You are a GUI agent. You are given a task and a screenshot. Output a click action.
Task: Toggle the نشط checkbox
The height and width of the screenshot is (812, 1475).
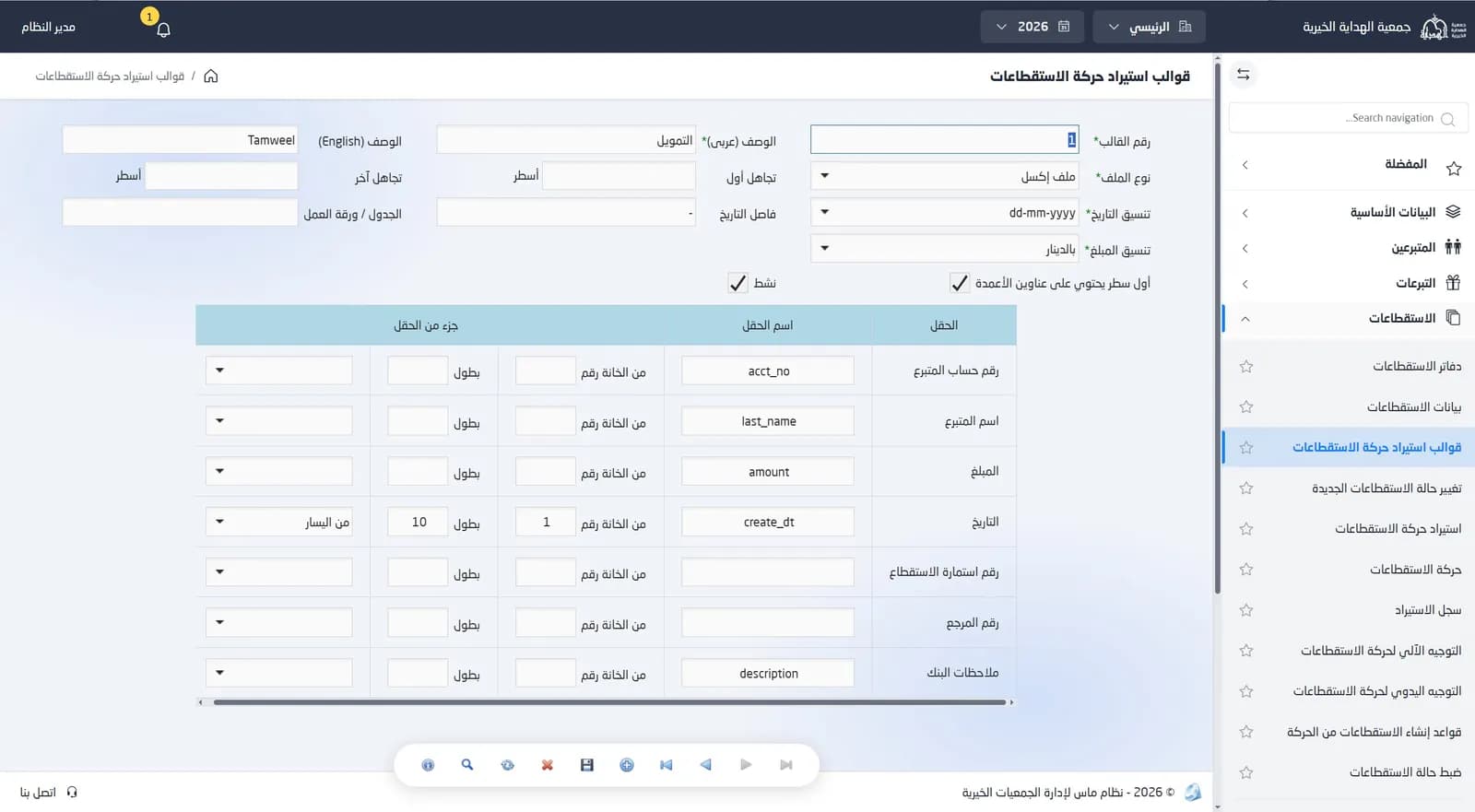click(x=737, y=283)
